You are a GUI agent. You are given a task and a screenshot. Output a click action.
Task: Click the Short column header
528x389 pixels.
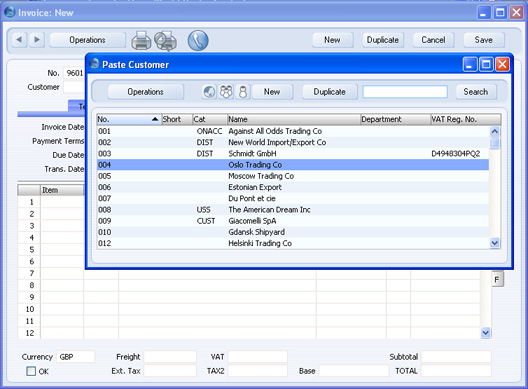tap(177, 119)
